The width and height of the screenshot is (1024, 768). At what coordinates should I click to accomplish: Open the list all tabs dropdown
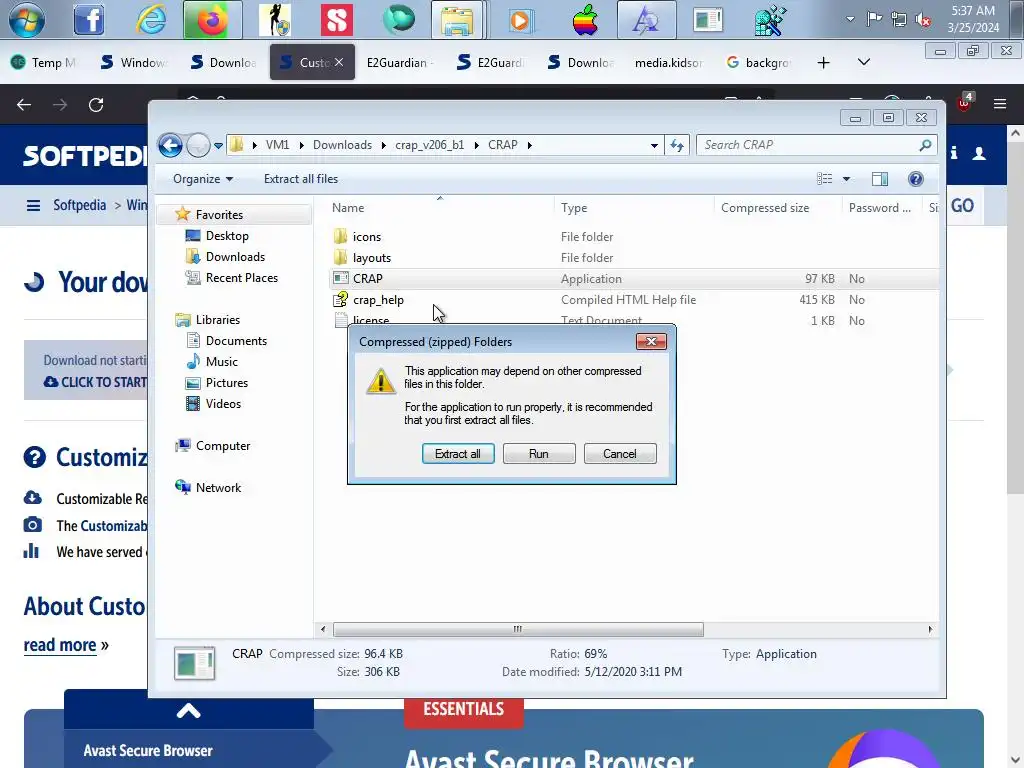(864, 62)
